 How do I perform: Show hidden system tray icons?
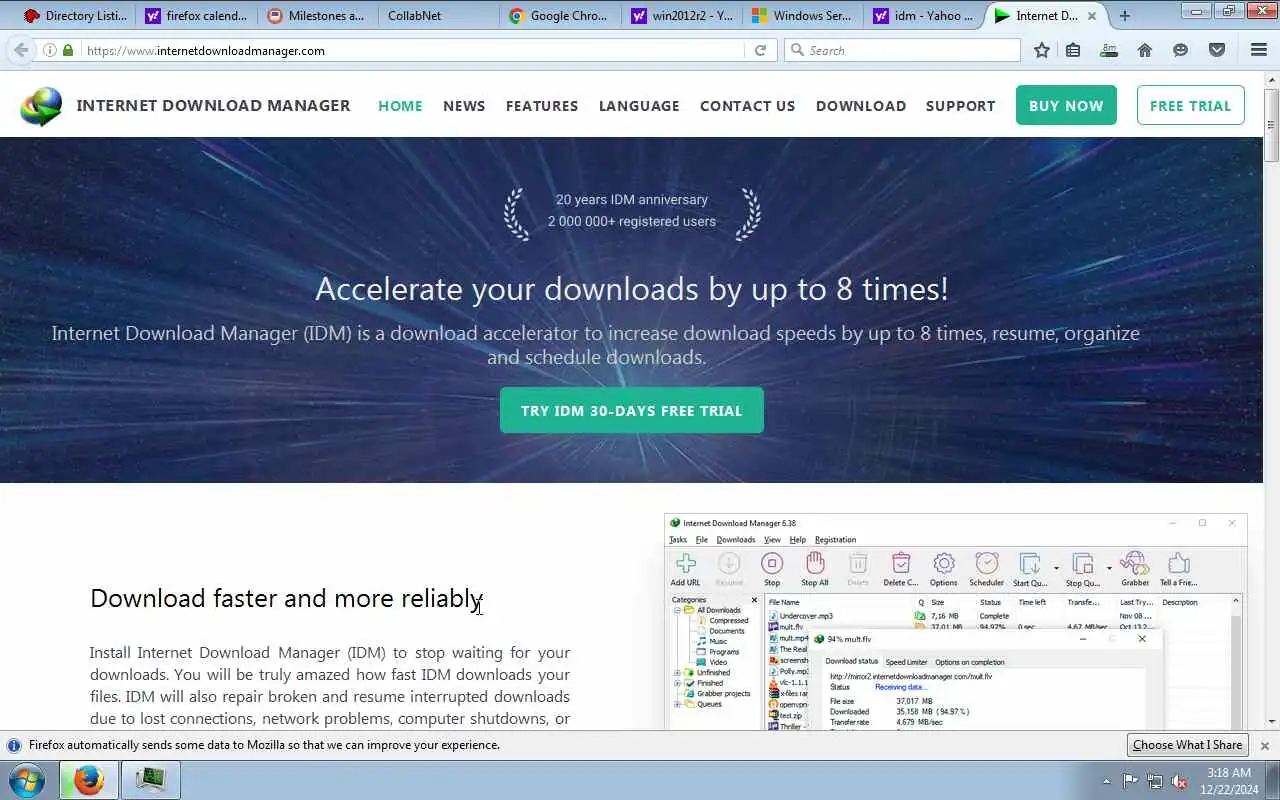(1106, 781)
